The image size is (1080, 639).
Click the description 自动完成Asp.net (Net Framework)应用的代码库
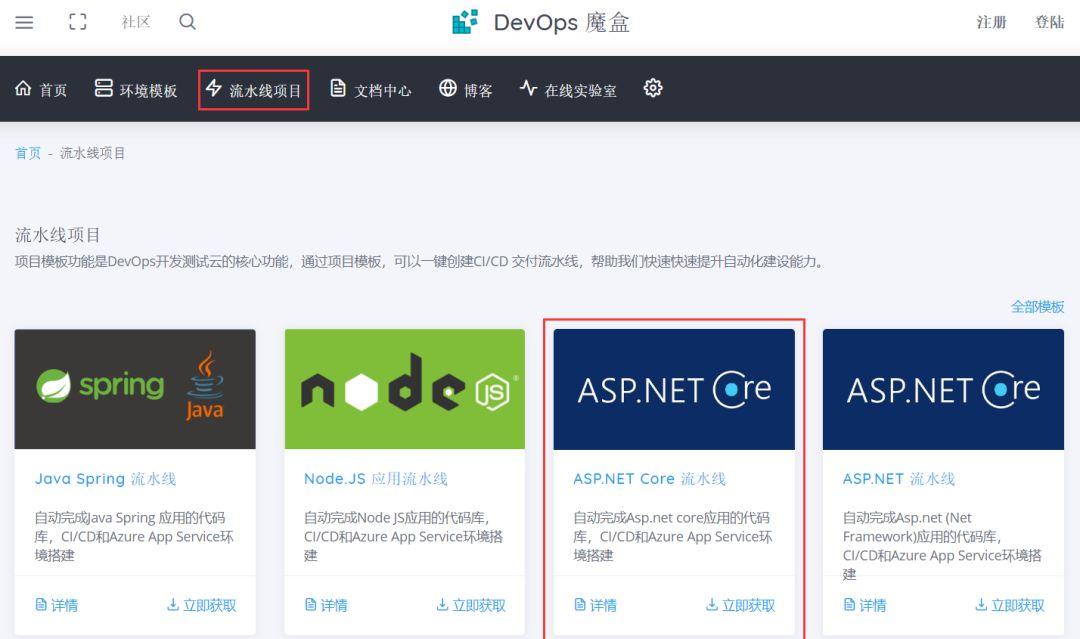coord(942,545)
